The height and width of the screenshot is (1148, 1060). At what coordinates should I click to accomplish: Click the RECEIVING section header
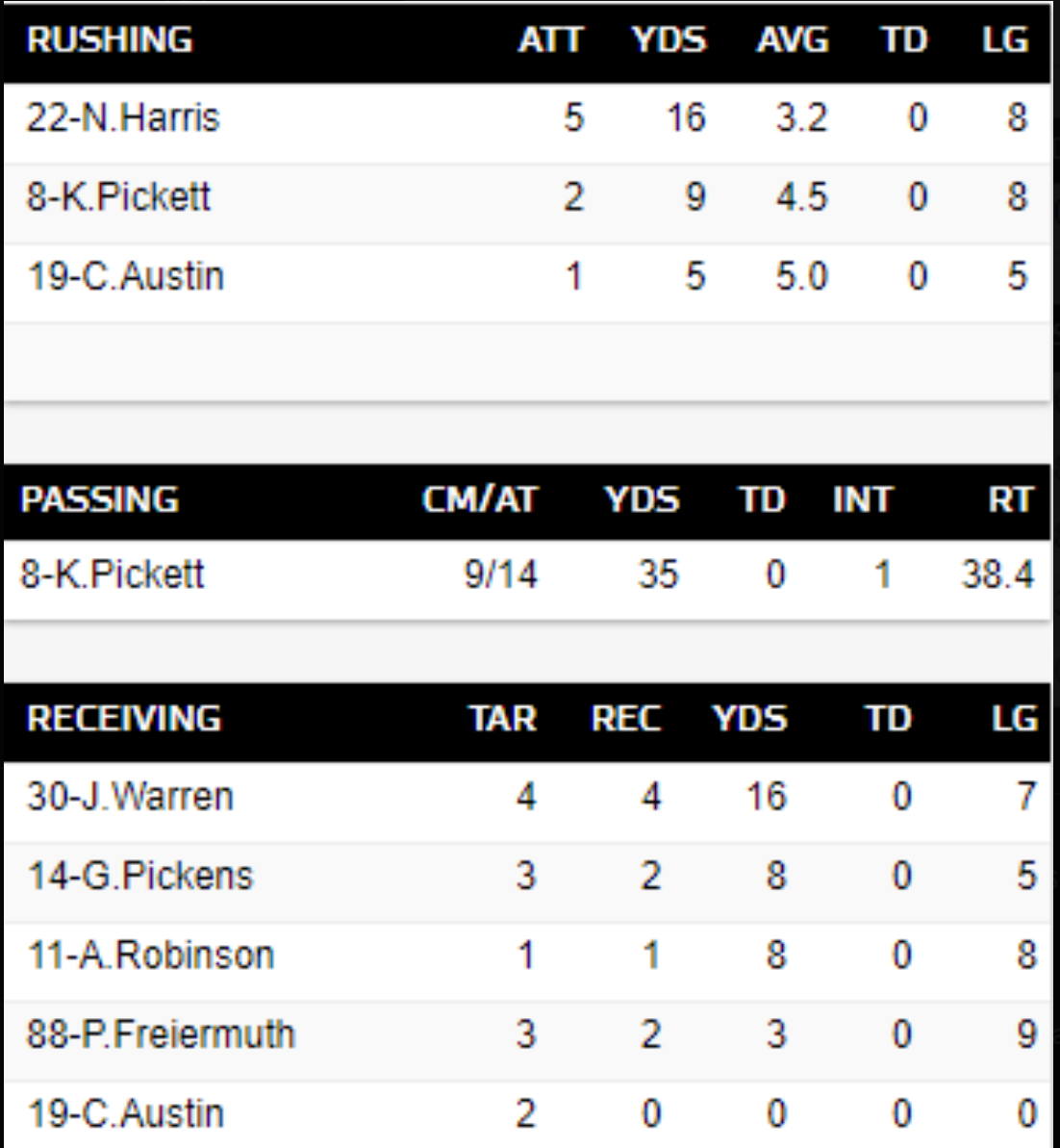pyautogui.click(x=124, y=719)
